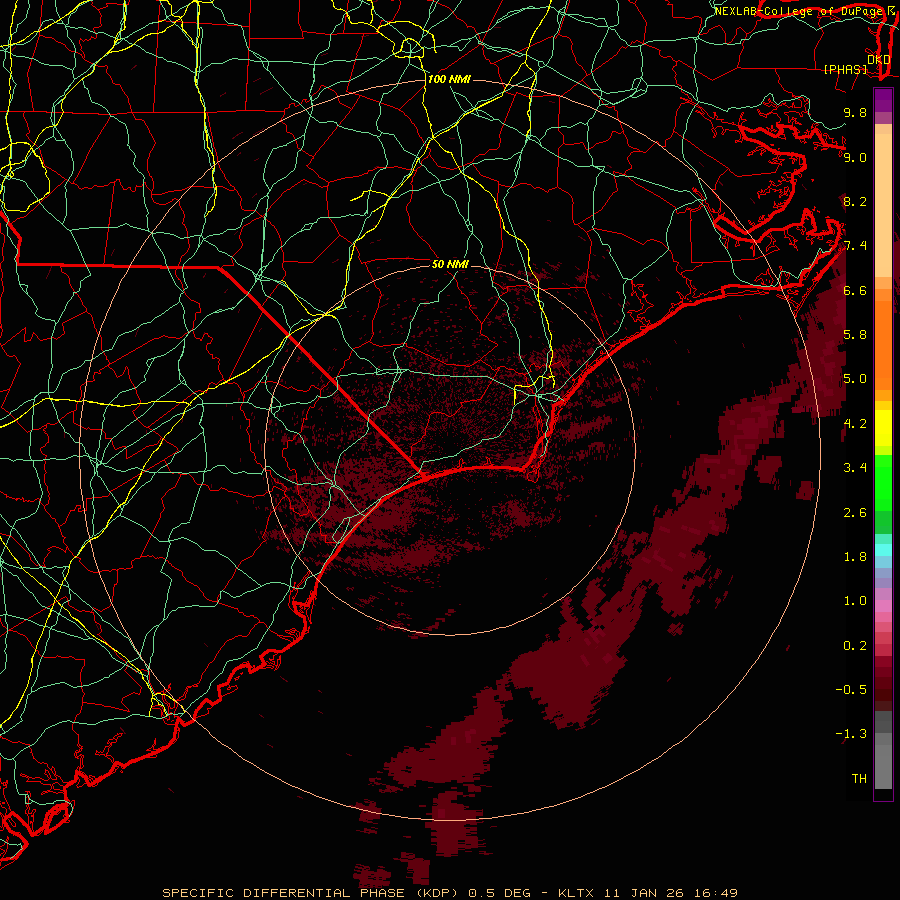Viewport: 900px width, 900px height.
Task: Click the 100 NMI range ring label
Action: pyautogui.click(x=449, y=79)
